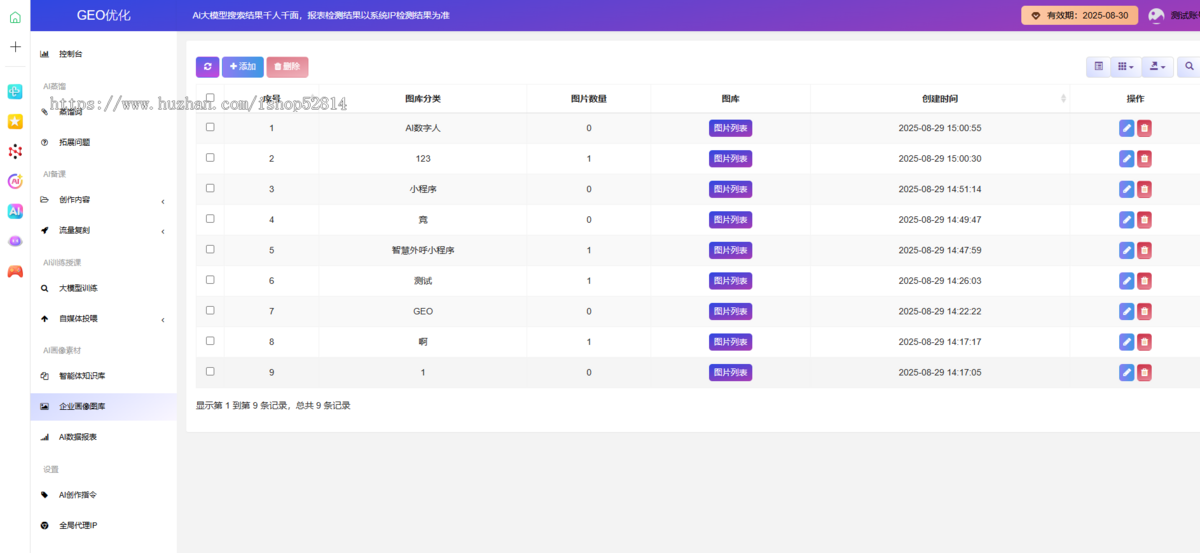Open the columns grid dropdown
This screenshot has width=1200, height=553.
click(x=1125, y=67)
